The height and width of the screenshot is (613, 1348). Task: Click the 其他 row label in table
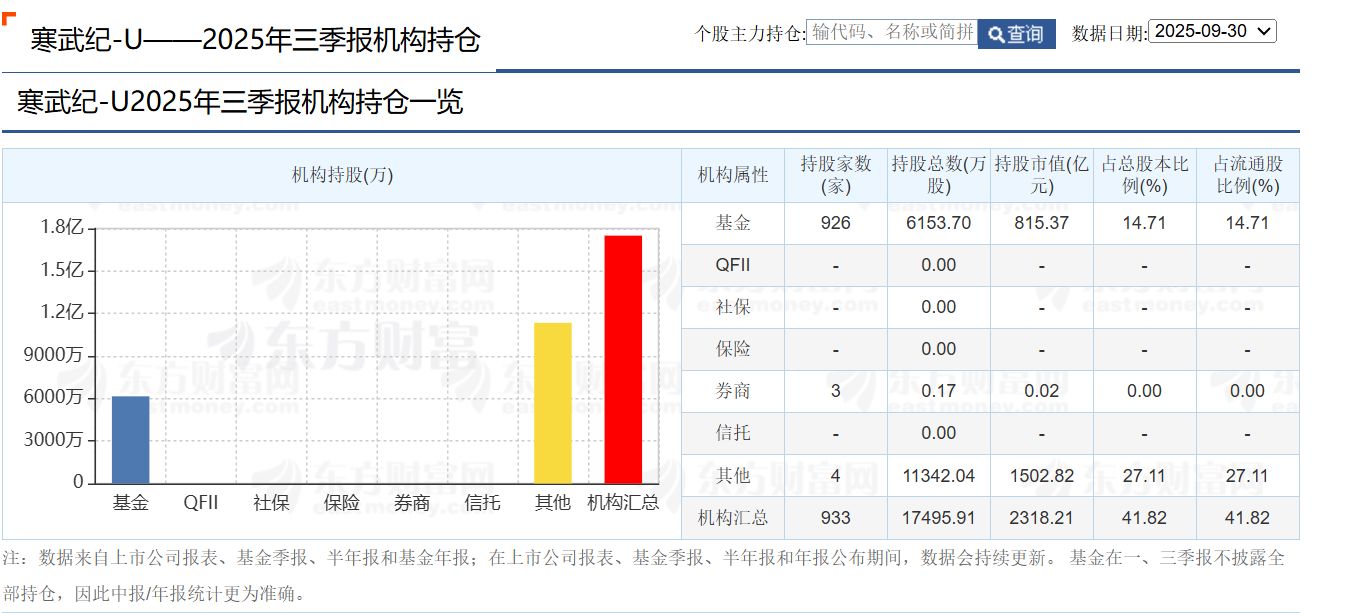point(733,475)
